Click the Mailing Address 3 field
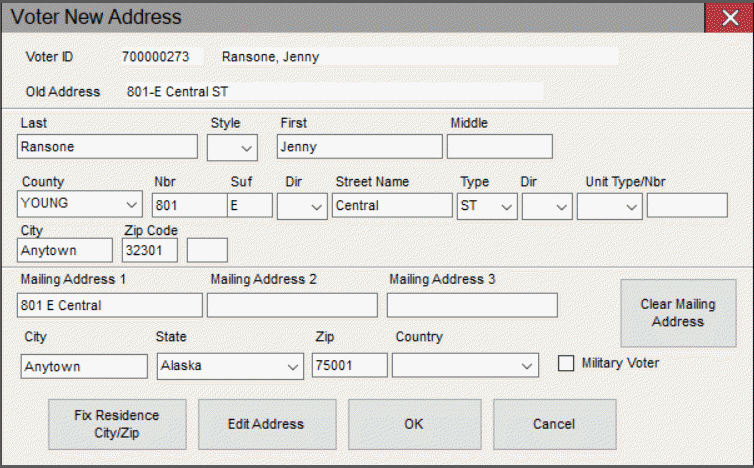Screen dimensions: 754x468 point(473,305)
